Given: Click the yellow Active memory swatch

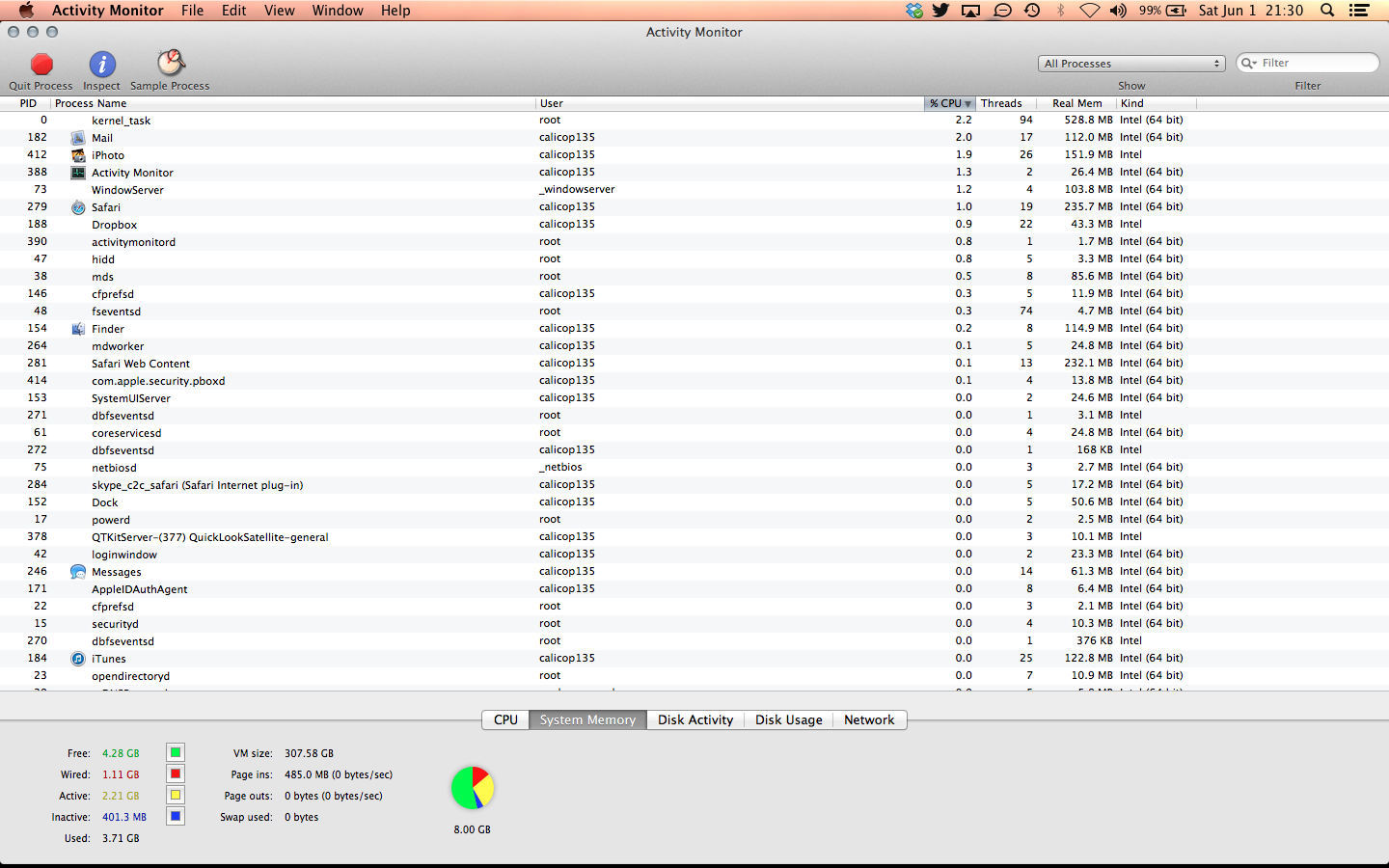Looking at the screenshot, I should coord(176,795).
